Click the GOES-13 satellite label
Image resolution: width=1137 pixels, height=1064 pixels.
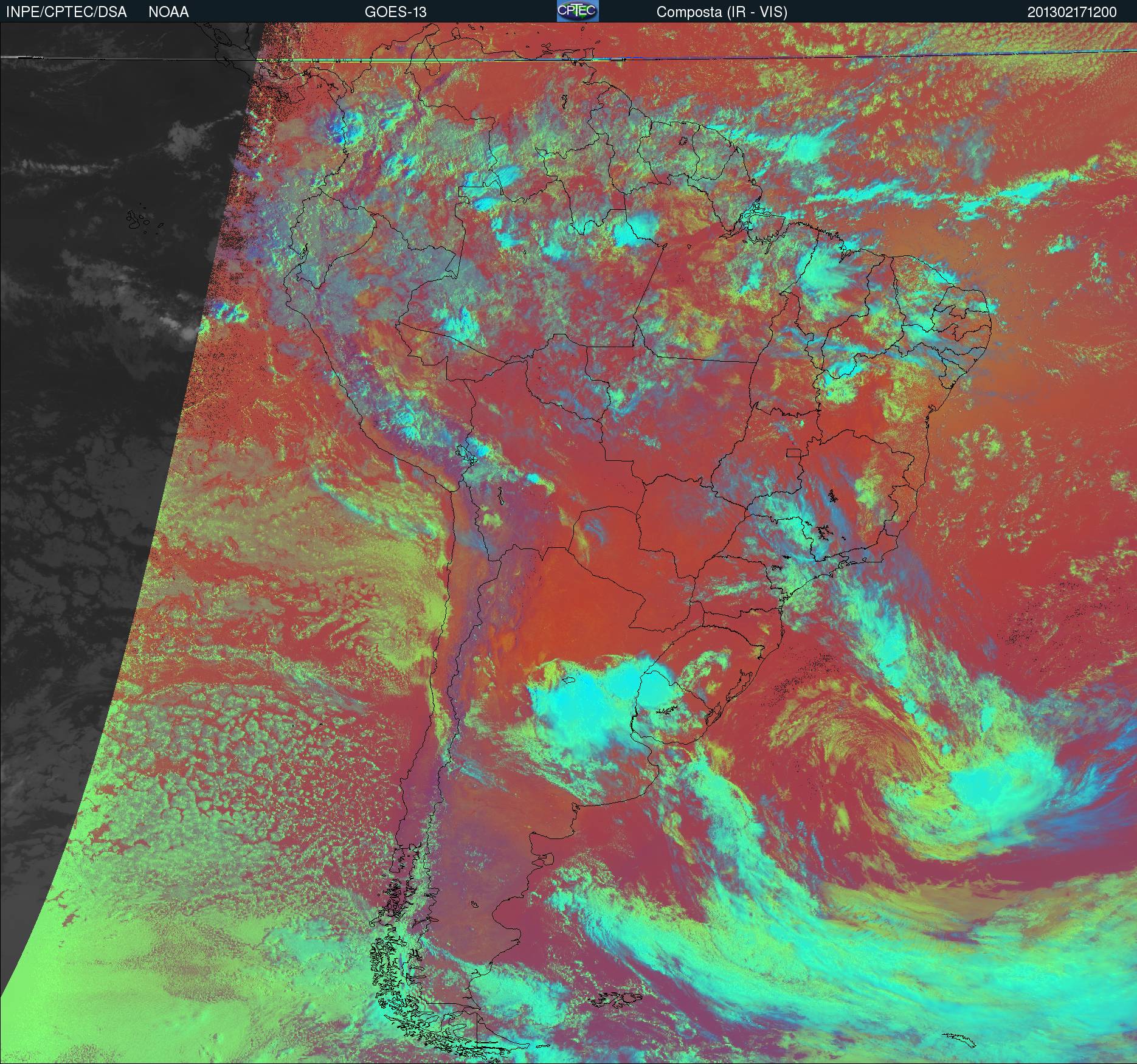tap(395, 12)
